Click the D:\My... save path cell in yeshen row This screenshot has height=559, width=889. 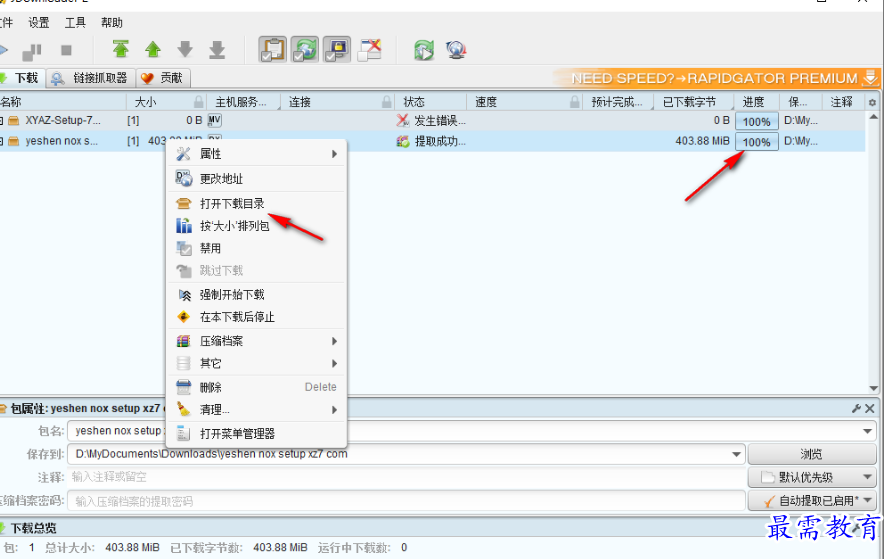pyautogui.click(x=801, y=141)
